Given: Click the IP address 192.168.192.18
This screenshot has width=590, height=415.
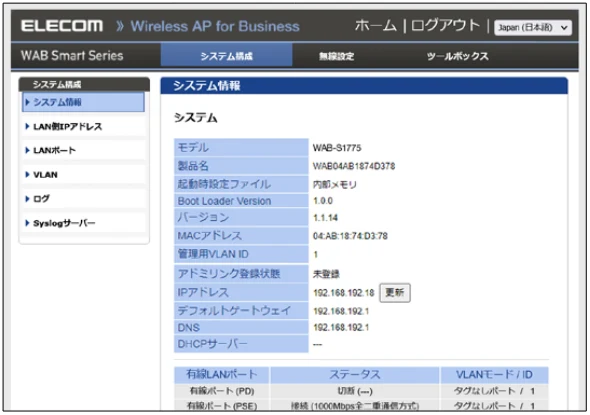Looking at the screenshot, I should point(344,293).
